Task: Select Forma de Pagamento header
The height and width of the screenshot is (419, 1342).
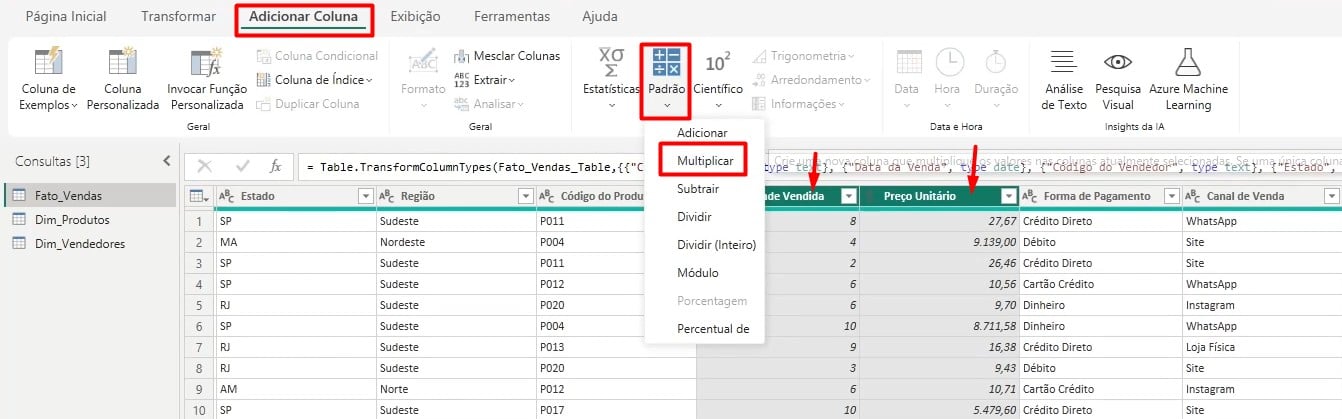Action: click(x=1100, y=196)
